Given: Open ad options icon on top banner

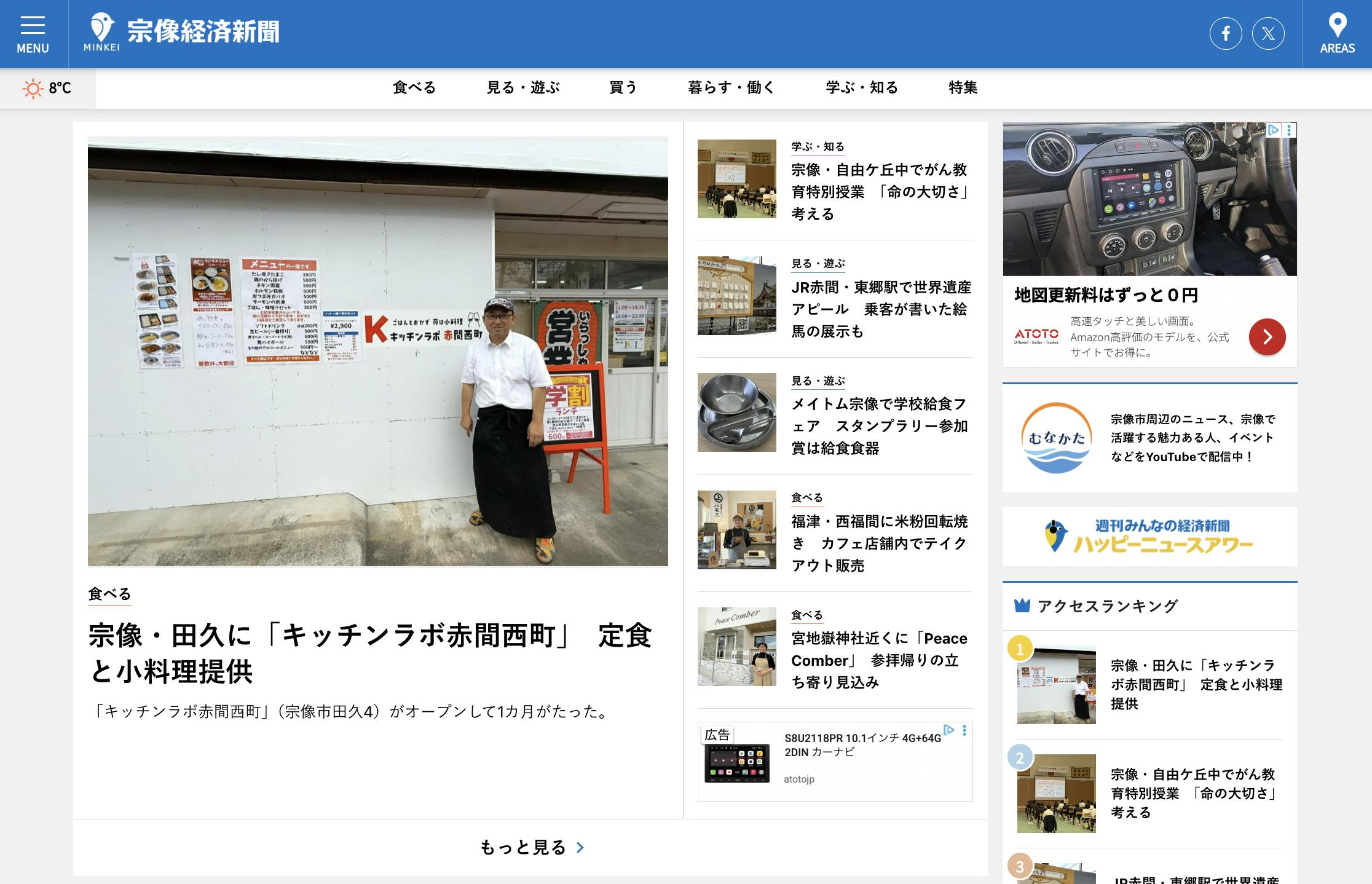Looking at the screenshot, I should point(1290,130).
